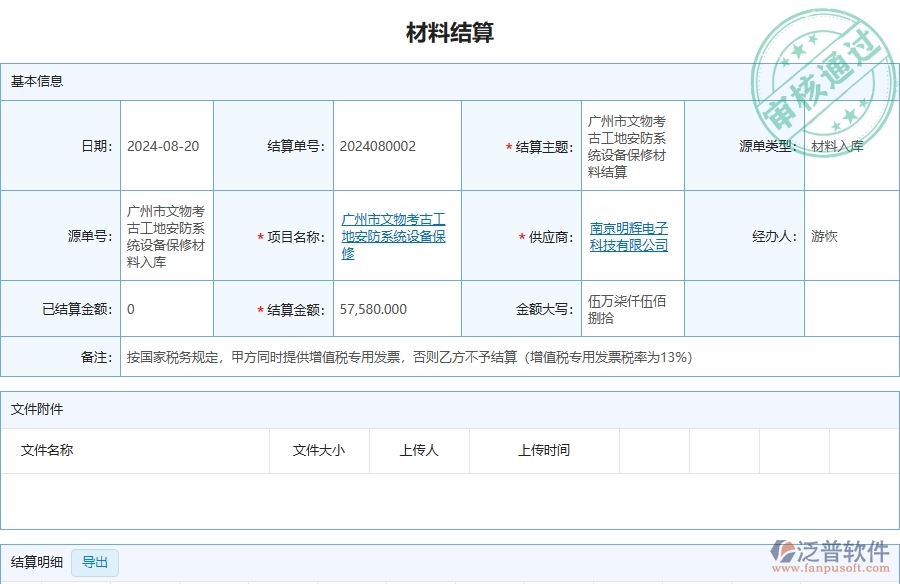
Task: Open the 导出 export function in 结算明细
Action: pos(95,563)
